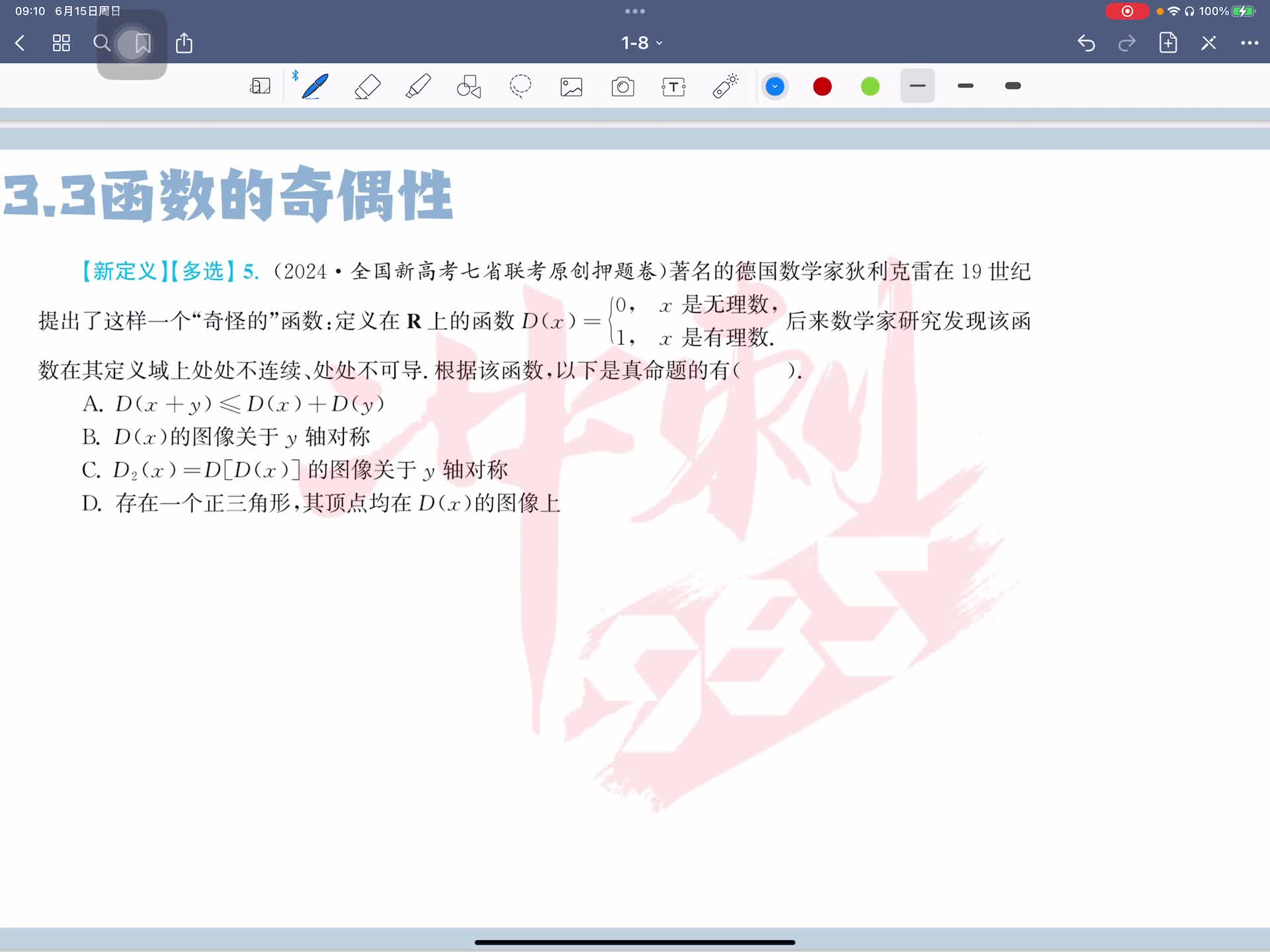Toggle the read-only zoom window tool
The image size is (1270, 952).
click(260, 87)
